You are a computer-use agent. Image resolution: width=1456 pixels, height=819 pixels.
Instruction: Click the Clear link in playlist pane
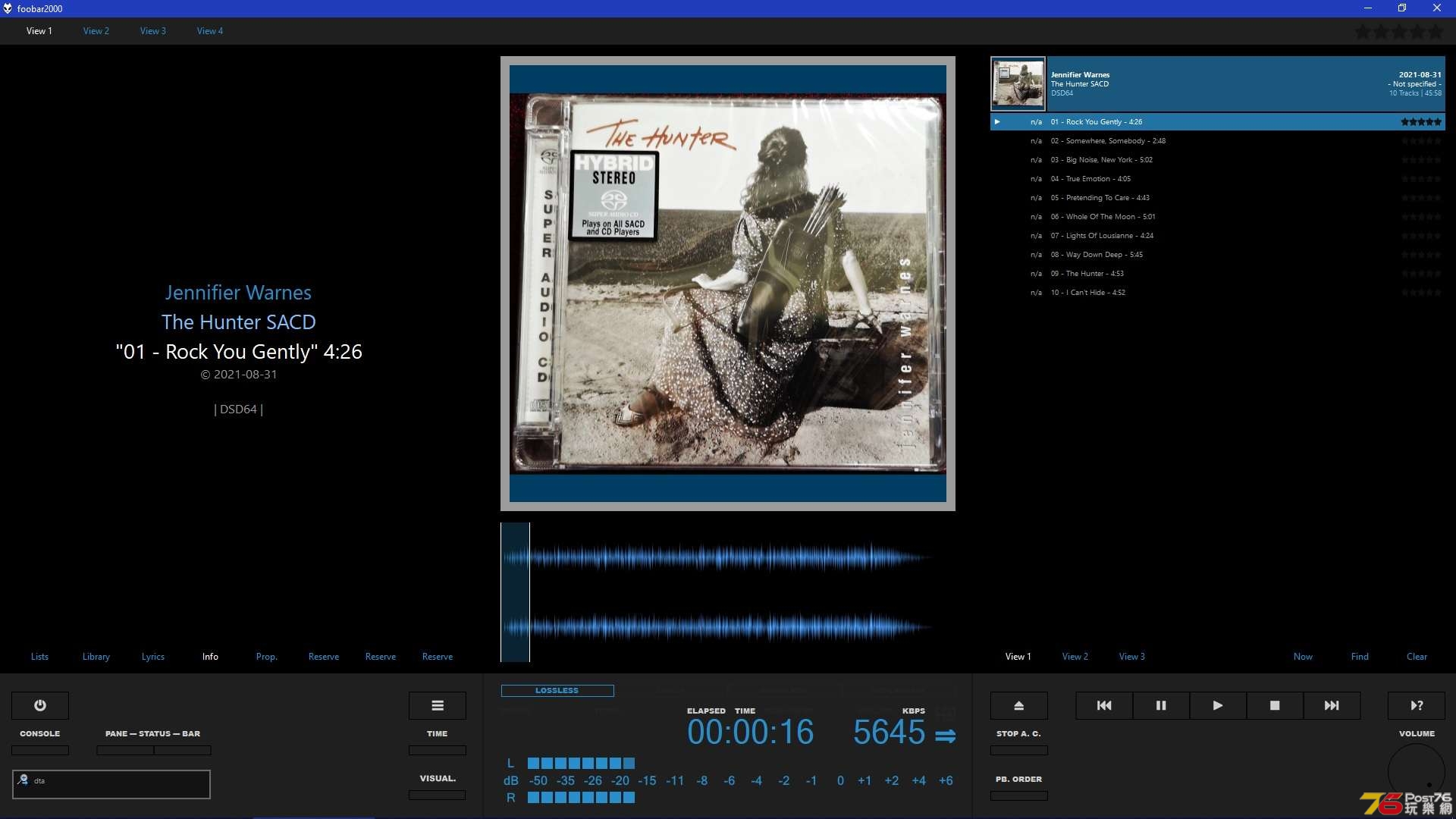(x=1417, y=657)
